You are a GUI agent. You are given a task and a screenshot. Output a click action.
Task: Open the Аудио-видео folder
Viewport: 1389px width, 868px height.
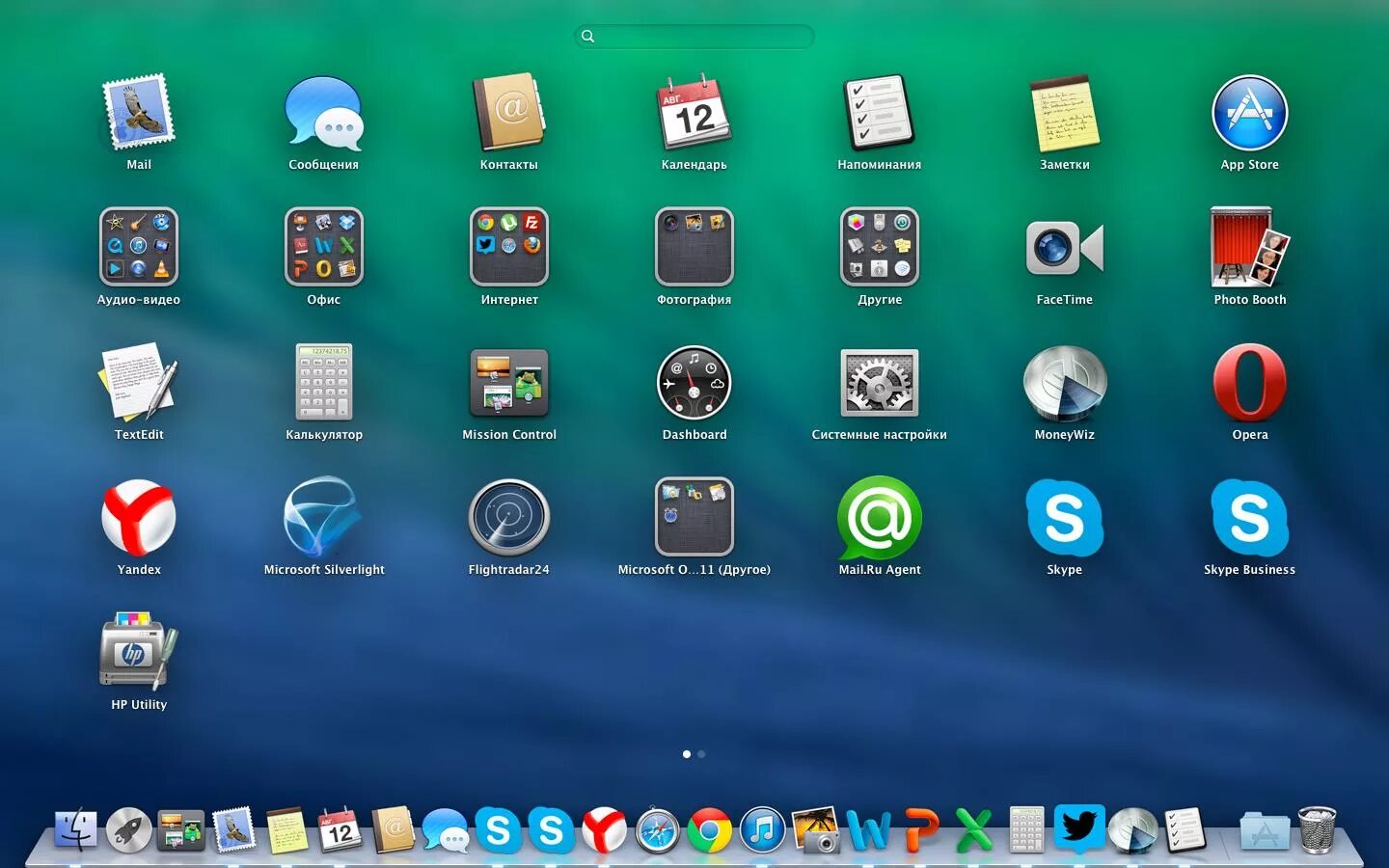139,247
